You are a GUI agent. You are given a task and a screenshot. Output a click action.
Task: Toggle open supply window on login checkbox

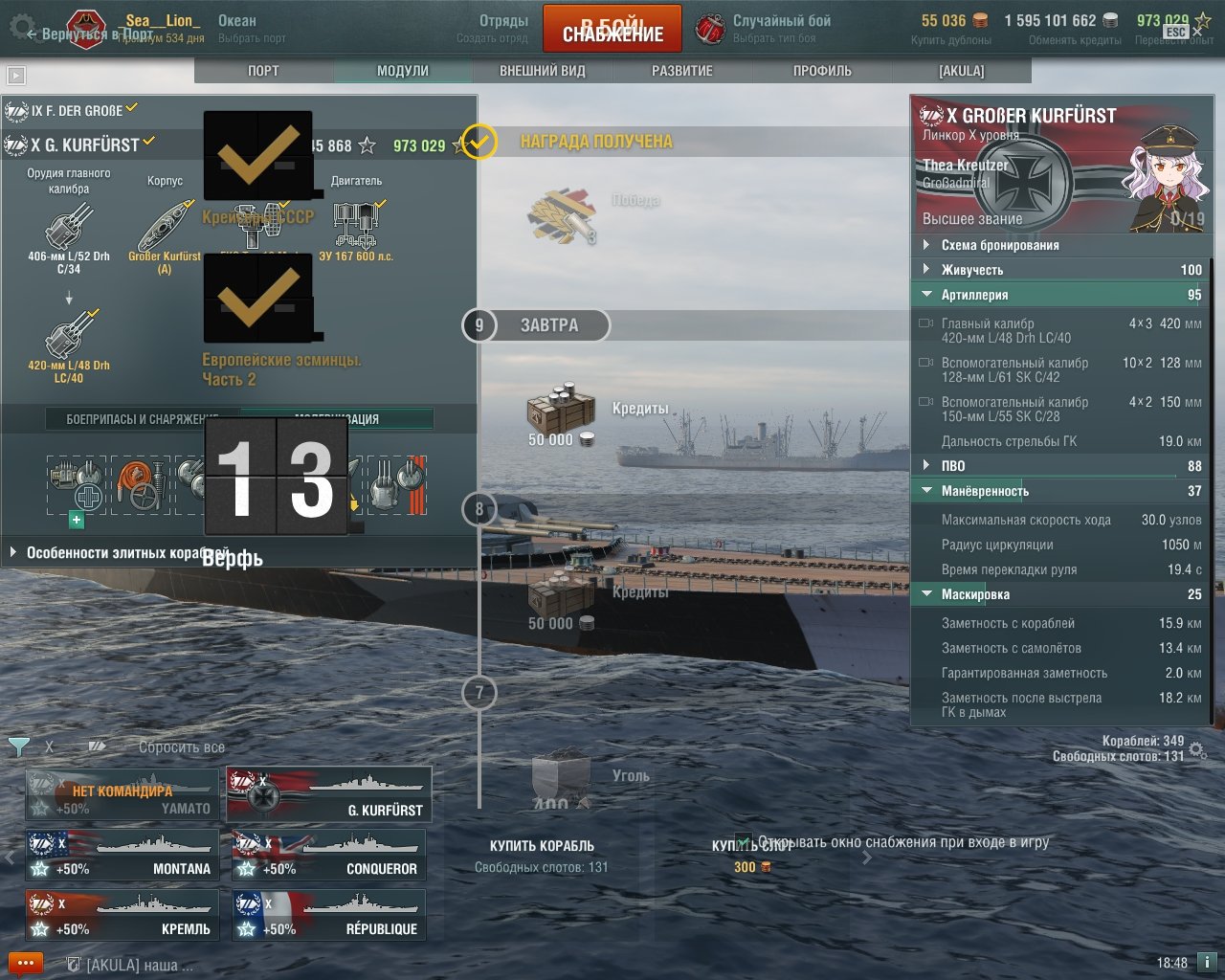point(743,842)
